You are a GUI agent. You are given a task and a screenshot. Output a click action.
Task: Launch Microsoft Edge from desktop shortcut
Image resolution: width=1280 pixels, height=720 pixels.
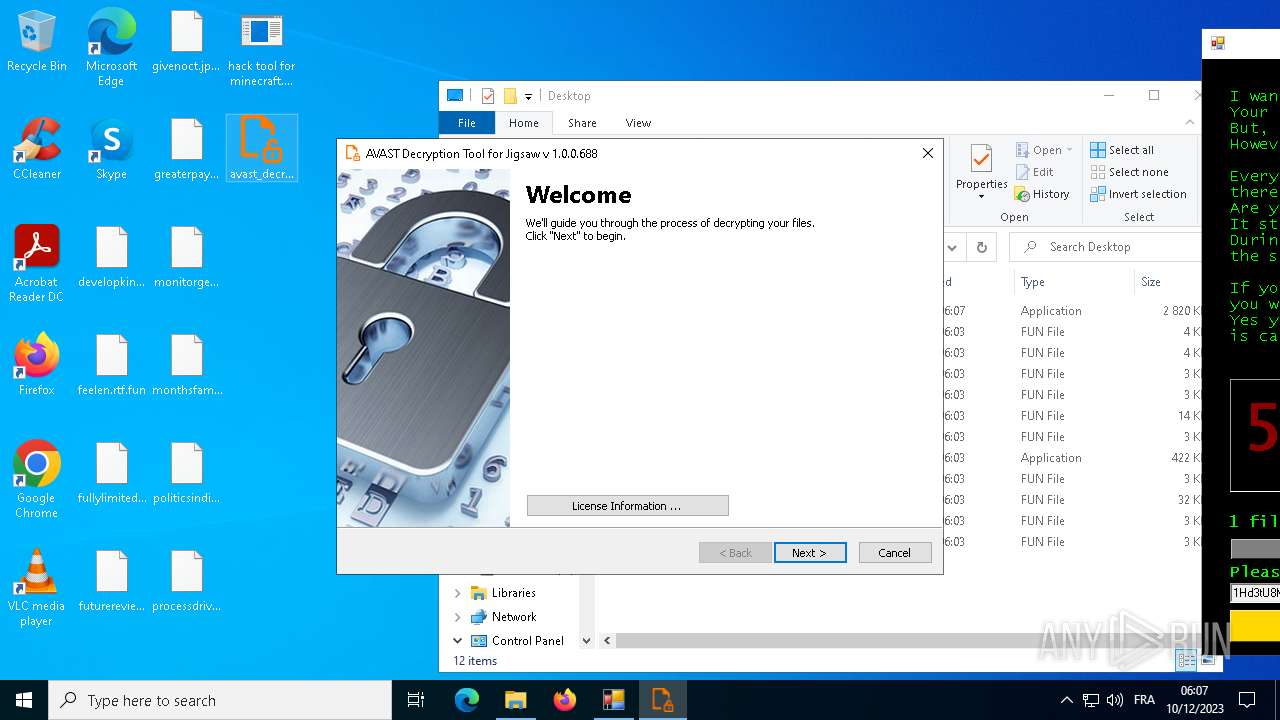111,48
